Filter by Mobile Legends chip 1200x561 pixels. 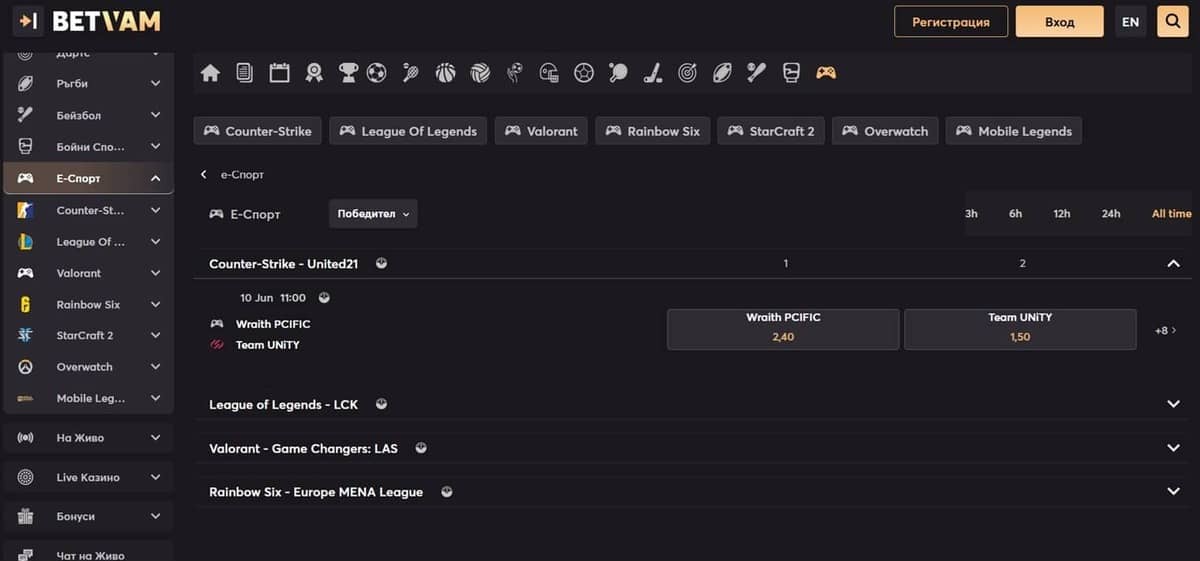(x=1014, y=131)
